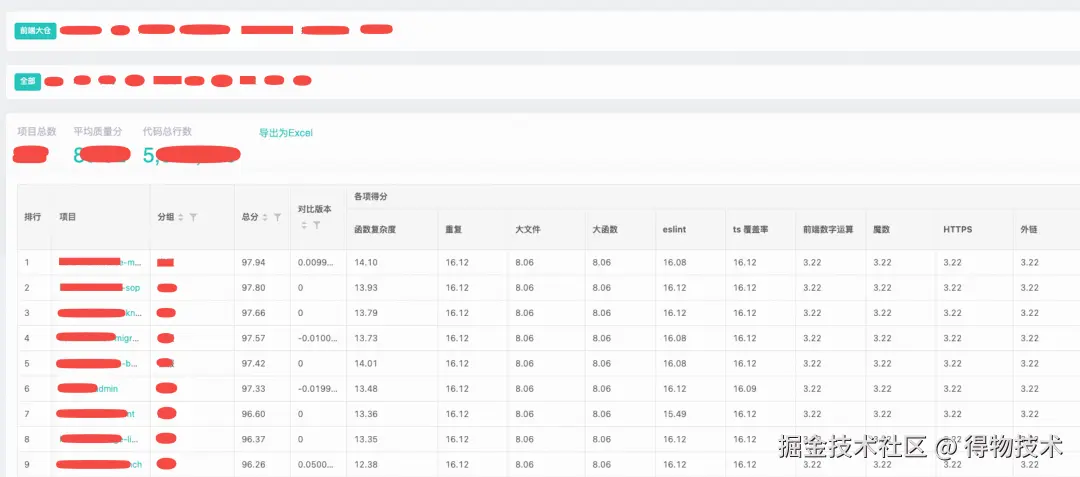The width and height of the screenshot is (1080, 477).
Task: Export the table via 导出为Excel
Action: [x=286, y=133]
